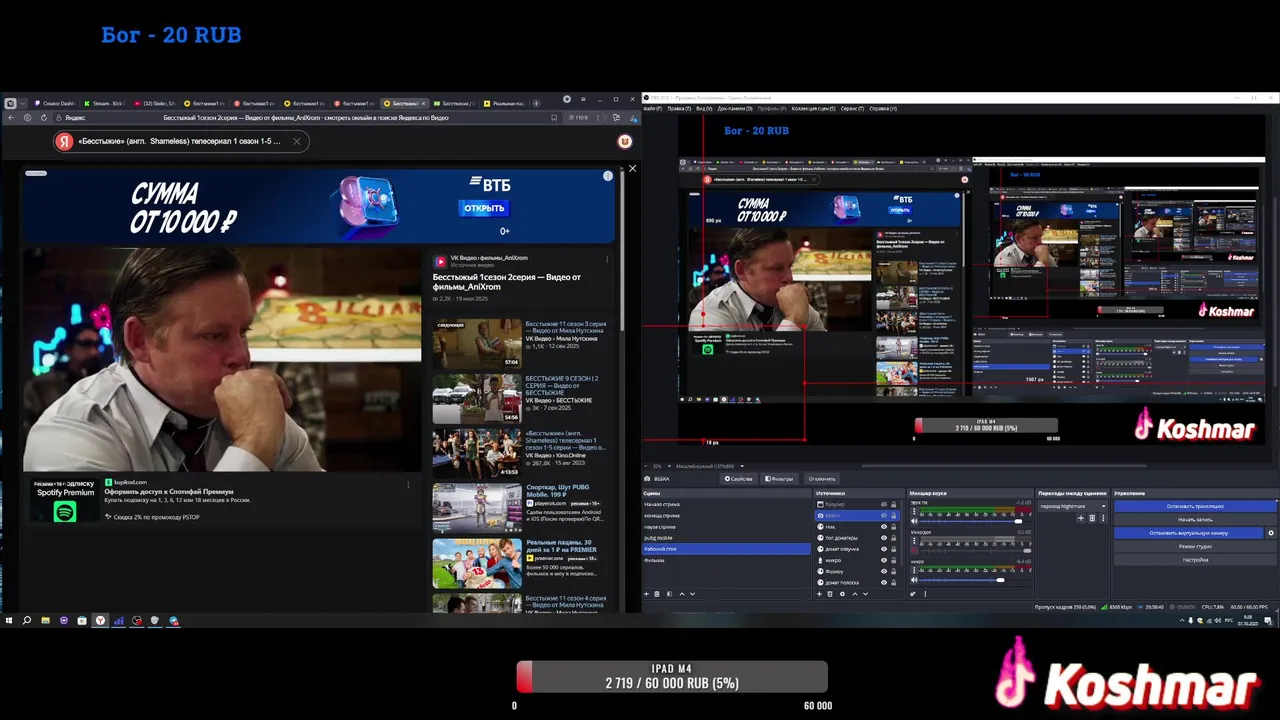Toggle visibility of the ВЕБКА source
The height and width of the screenshot is (720, 1280).
pos(884,515)
